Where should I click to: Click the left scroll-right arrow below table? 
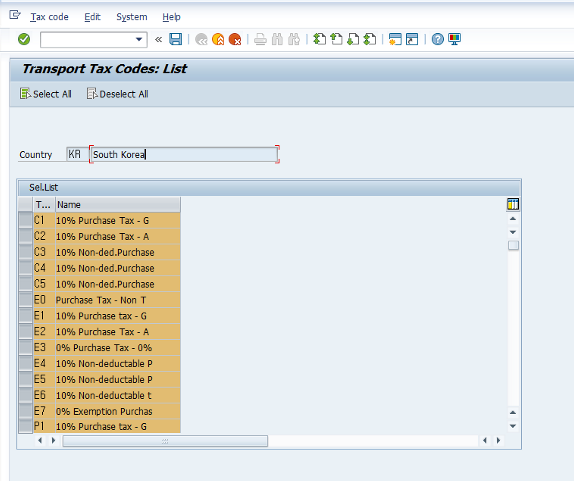[53, 440]
